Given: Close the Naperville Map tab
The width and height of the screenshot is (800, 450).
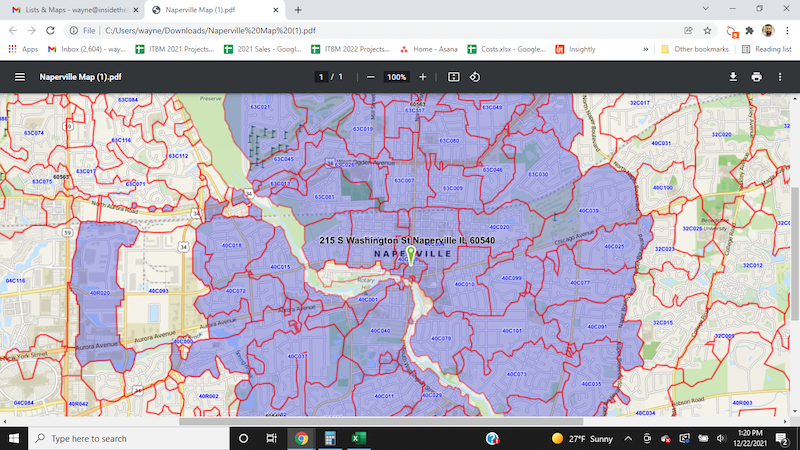Looking at the screenshot, I should [276, 10].
